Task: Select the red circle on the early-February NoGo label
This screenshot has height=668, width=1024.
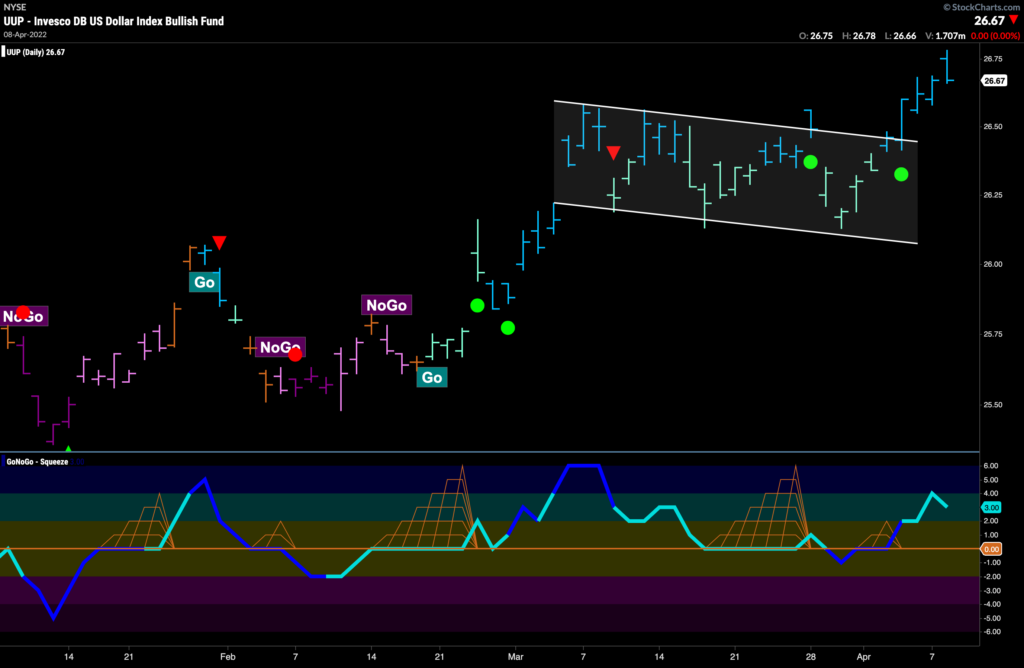Action: (x=295, y=355)
